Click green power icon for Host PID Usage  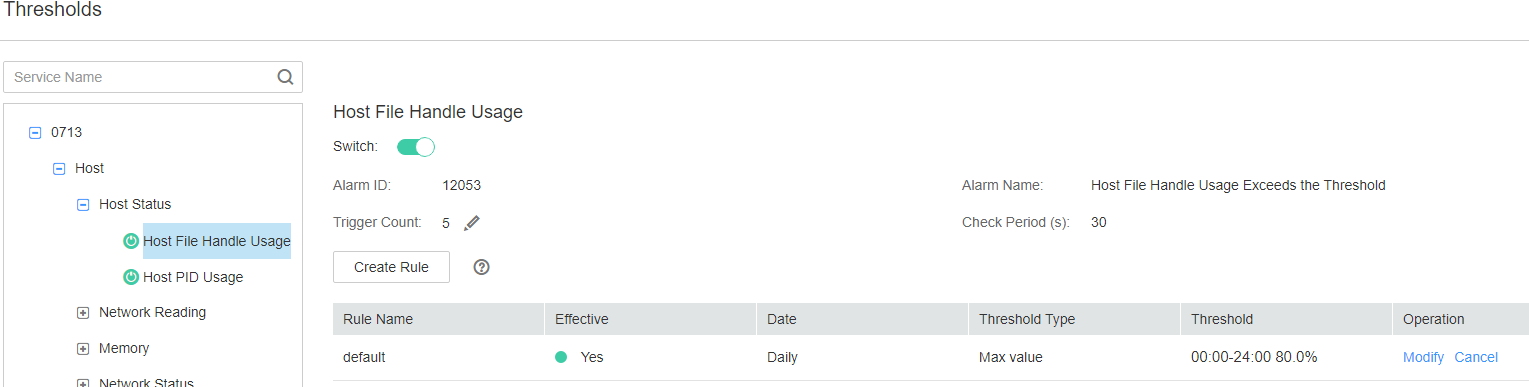pyautogui.click(x=131, y=277)
